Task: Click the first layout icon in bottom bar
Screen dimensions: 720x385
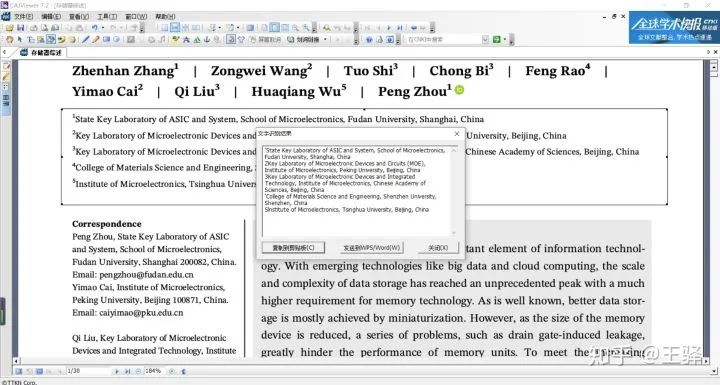Action: click(19, 371)
